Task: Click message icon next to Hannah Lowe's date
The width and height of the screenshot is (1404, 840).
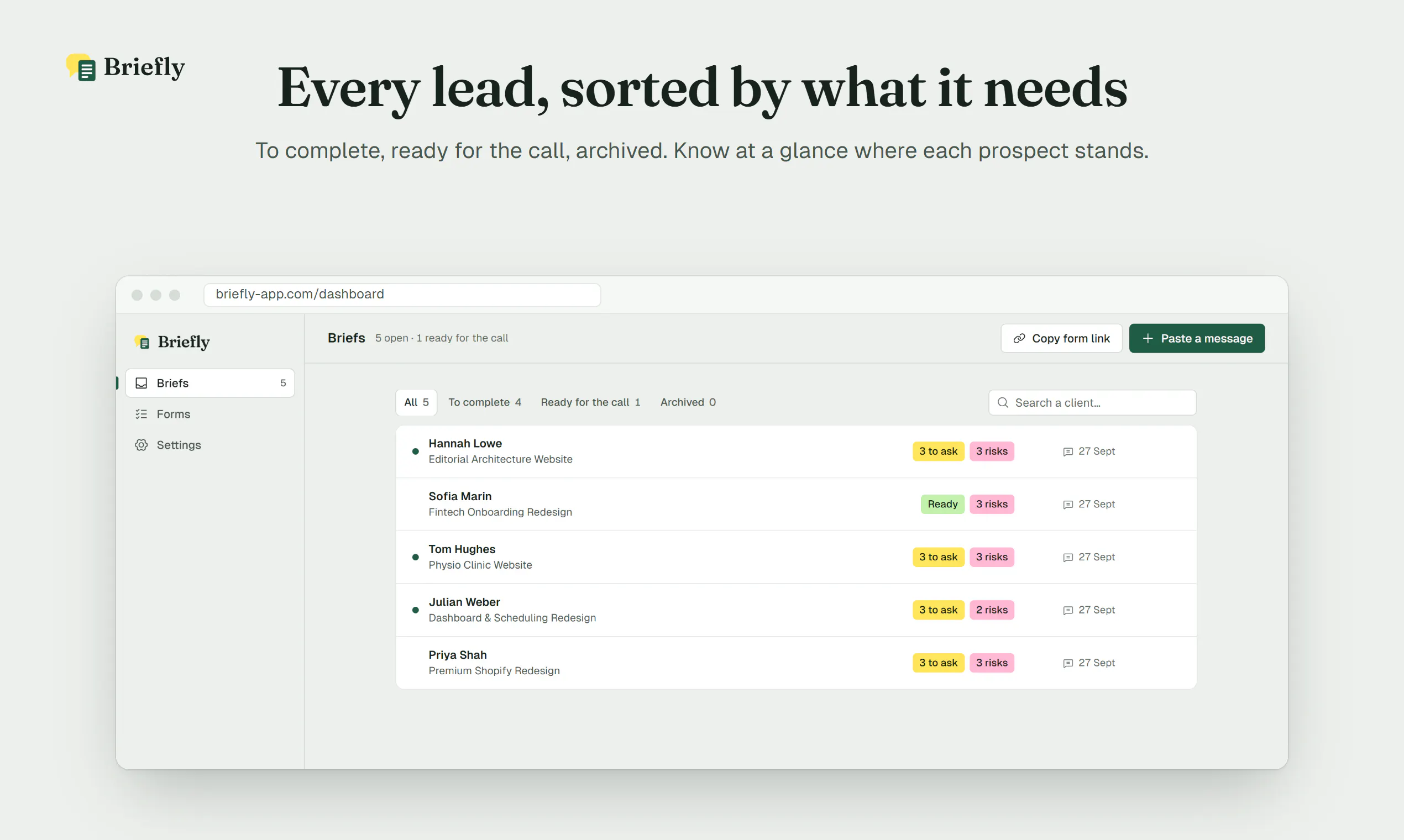Action: coord(1068,452)
